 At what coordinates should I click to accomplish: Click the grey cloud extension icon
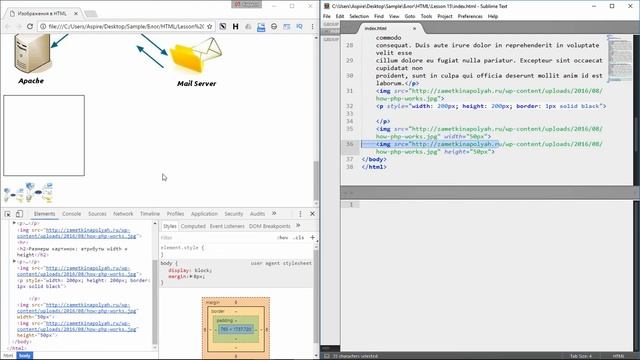[x=248, y=26]
